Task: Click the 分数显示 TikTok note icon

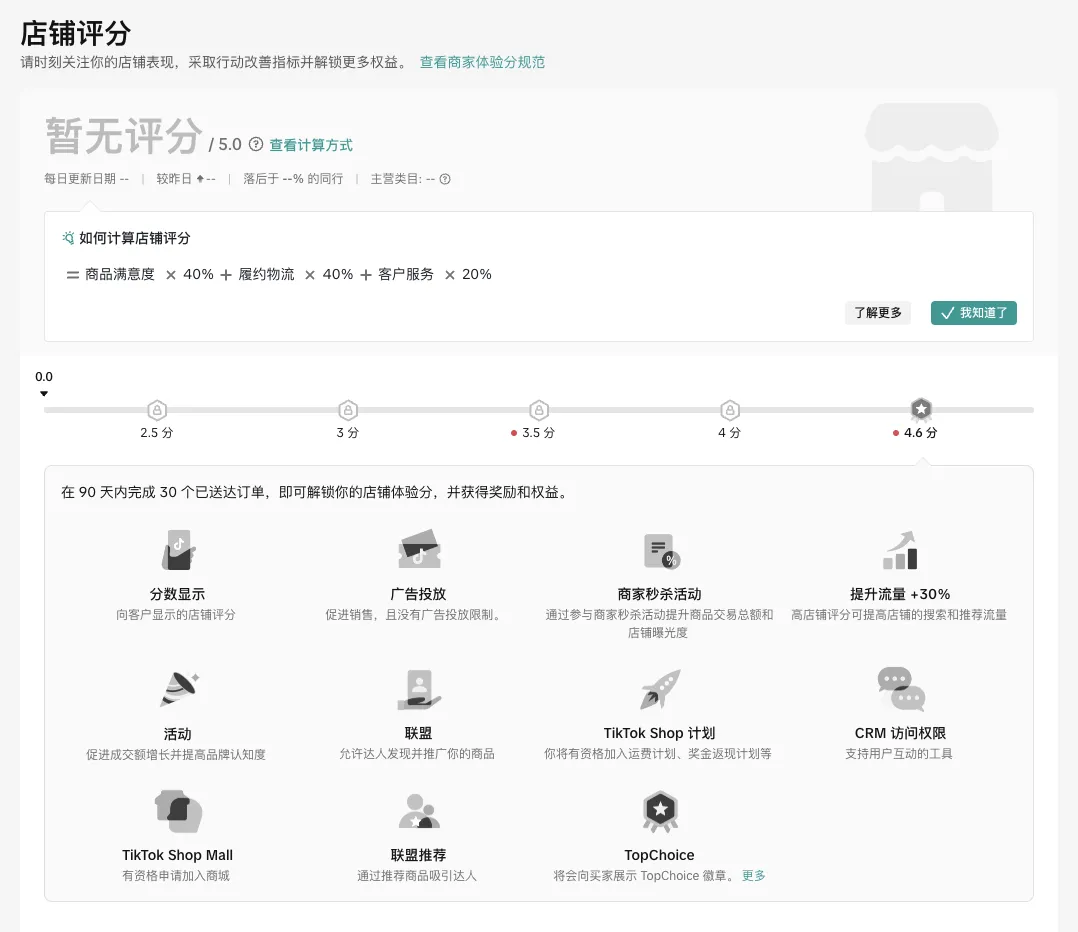Action: pos(177,549)
